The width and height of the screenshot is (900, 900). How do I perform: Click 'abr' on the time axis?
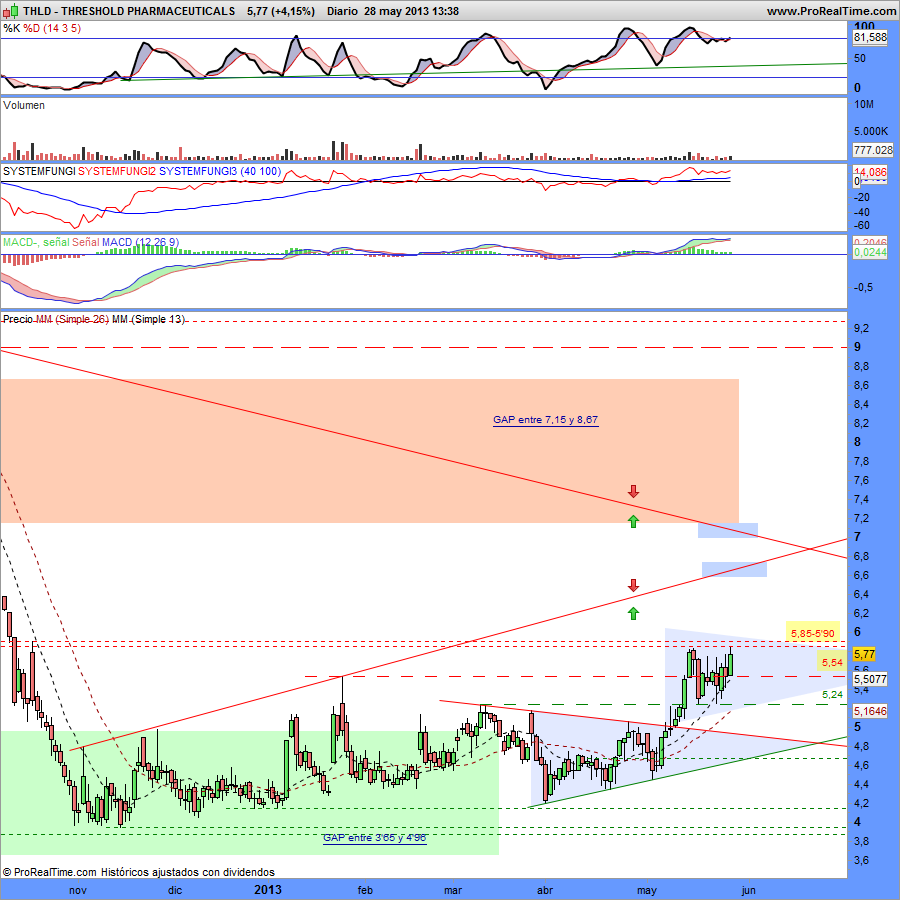click(545, 890)
